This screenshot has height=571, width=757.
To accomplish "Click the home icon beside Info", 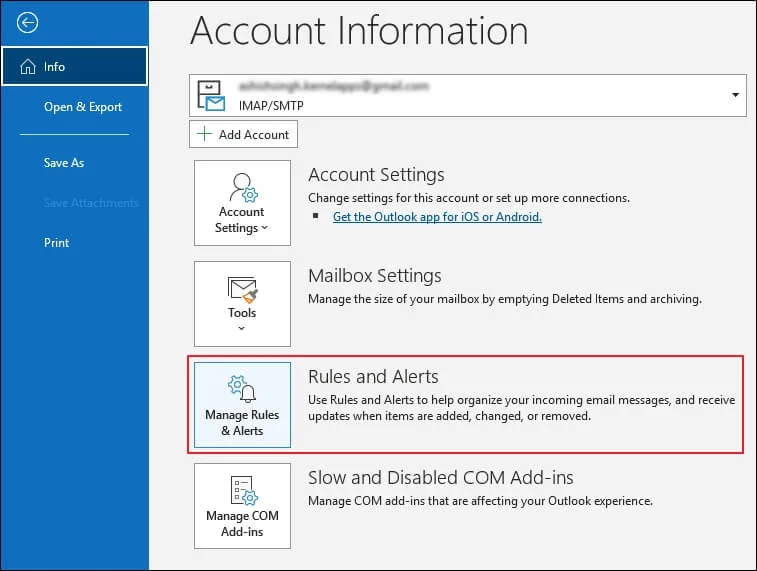I will 28,66.
